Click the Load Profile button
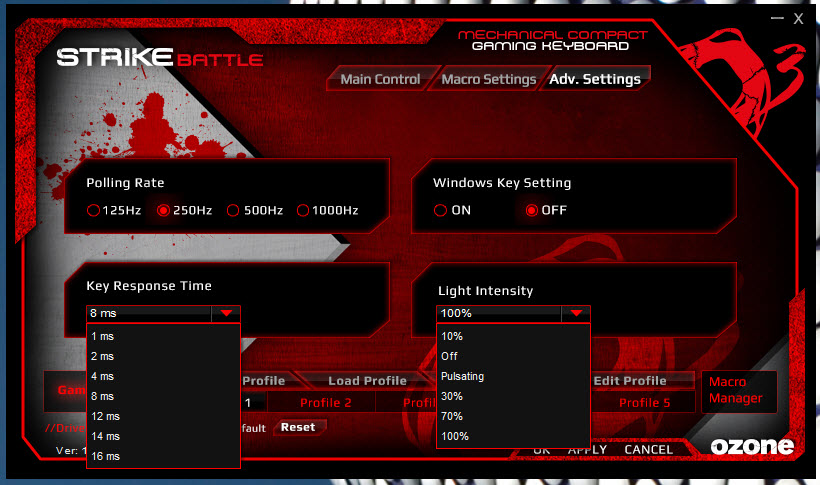Image resolution: width=820 pixels, height=485 pixels. [x=367, y=380]
